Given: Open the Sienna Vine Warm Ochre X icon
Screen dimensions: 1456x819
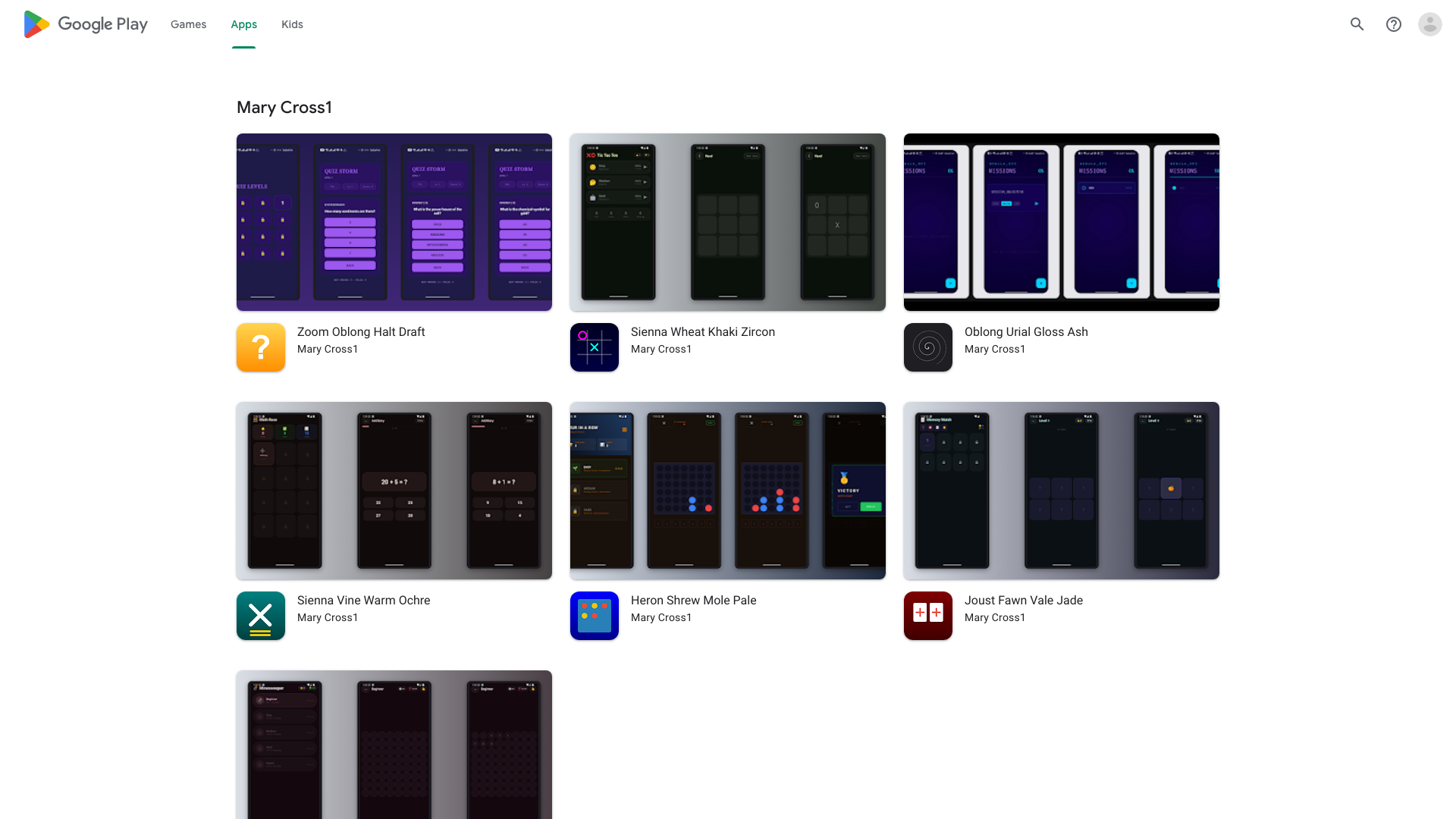Looking at the screenshot, I should coord(261,616).
